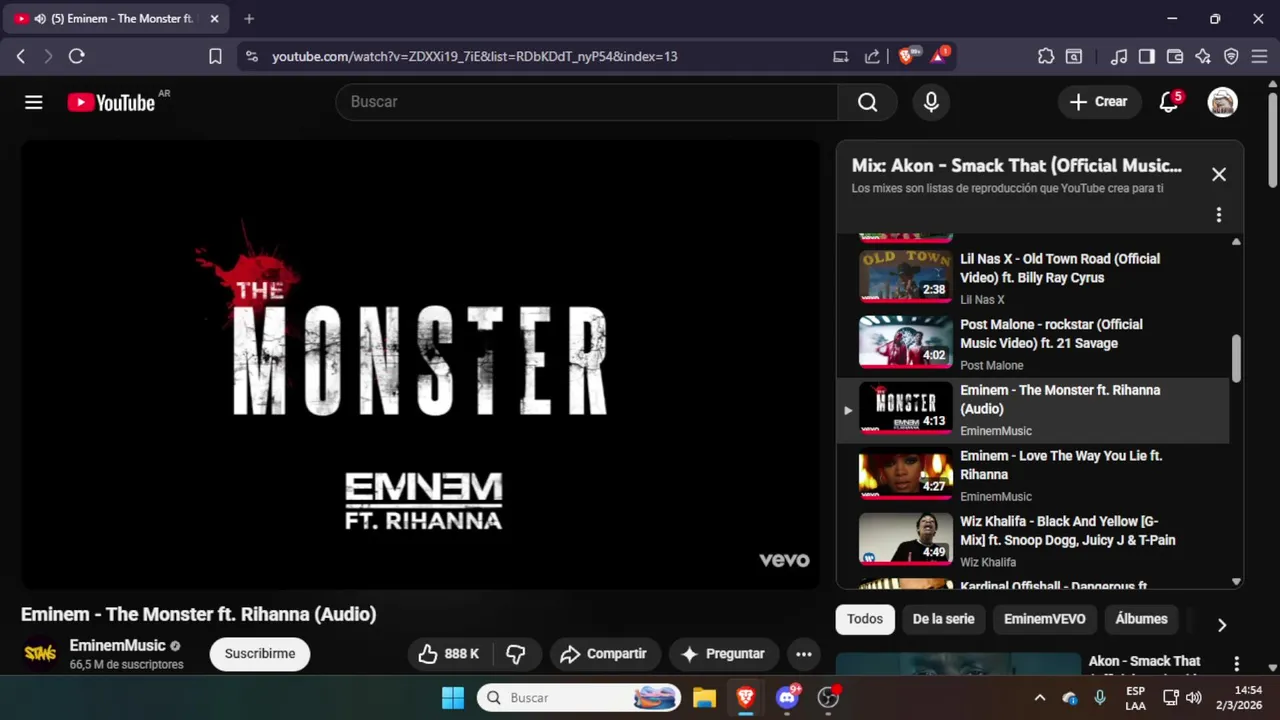
Task: Click the browser address bar URL
Action: (x=474, y=56)
